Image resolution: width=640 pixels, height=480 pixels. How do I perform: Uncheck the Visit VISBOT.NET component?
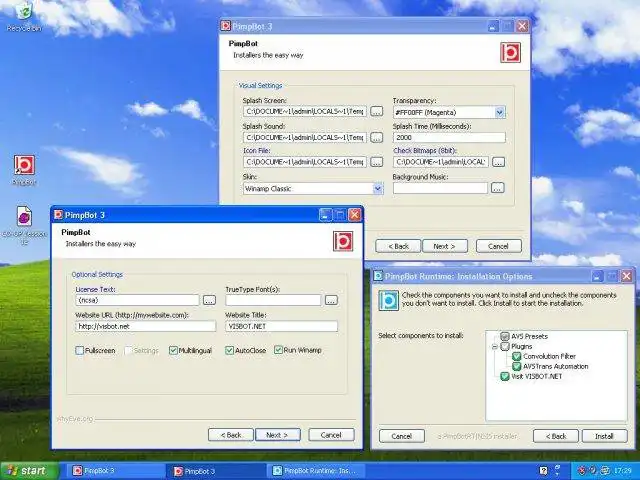(505, 376)
